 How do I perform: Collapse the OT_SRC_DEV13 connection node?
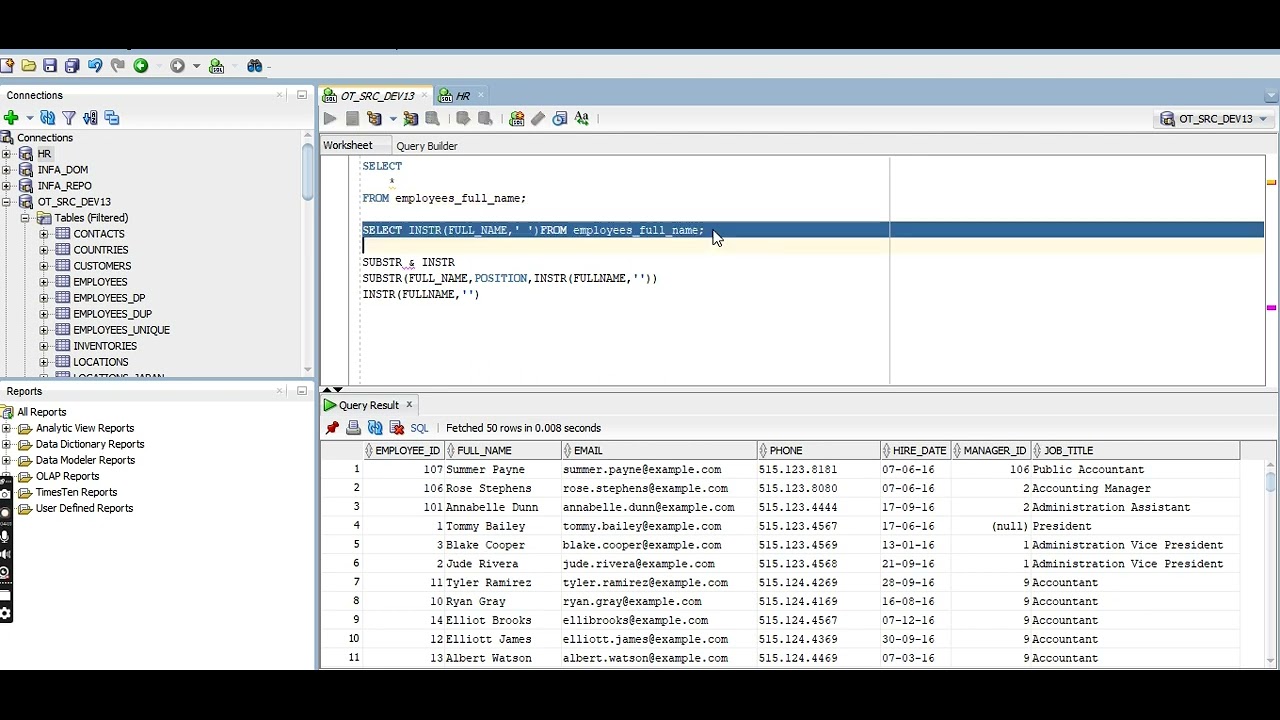(x=7, y=202)
